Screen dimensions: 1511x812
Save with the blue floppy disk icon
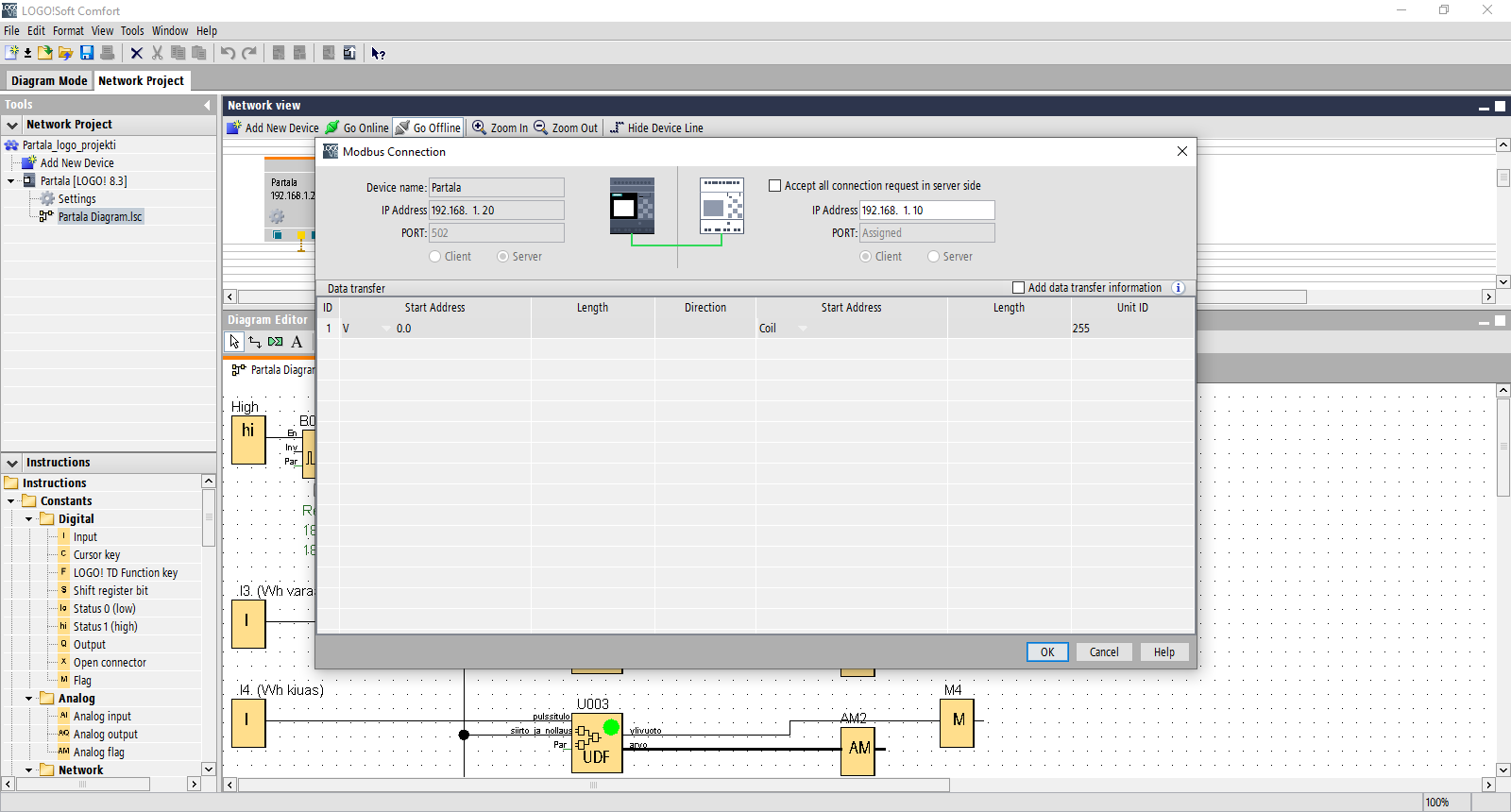[x=87, y=53]
